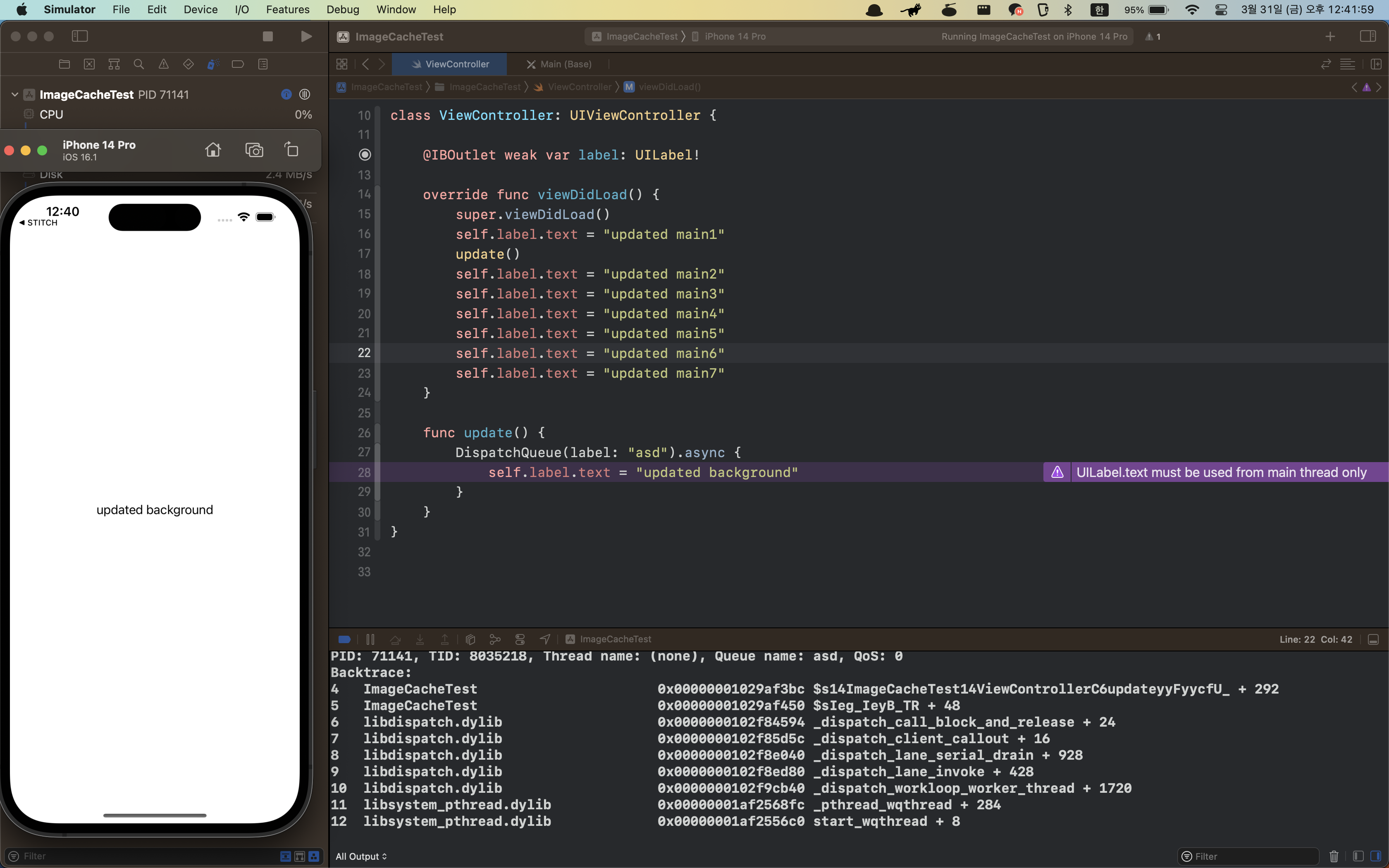Stop the running ImageCacheTest app
This screenshot has height=868, width=1389.
267,36
